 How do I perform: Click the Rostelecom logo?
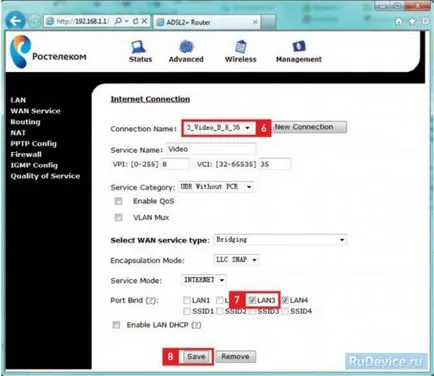[x=48, y=53]
